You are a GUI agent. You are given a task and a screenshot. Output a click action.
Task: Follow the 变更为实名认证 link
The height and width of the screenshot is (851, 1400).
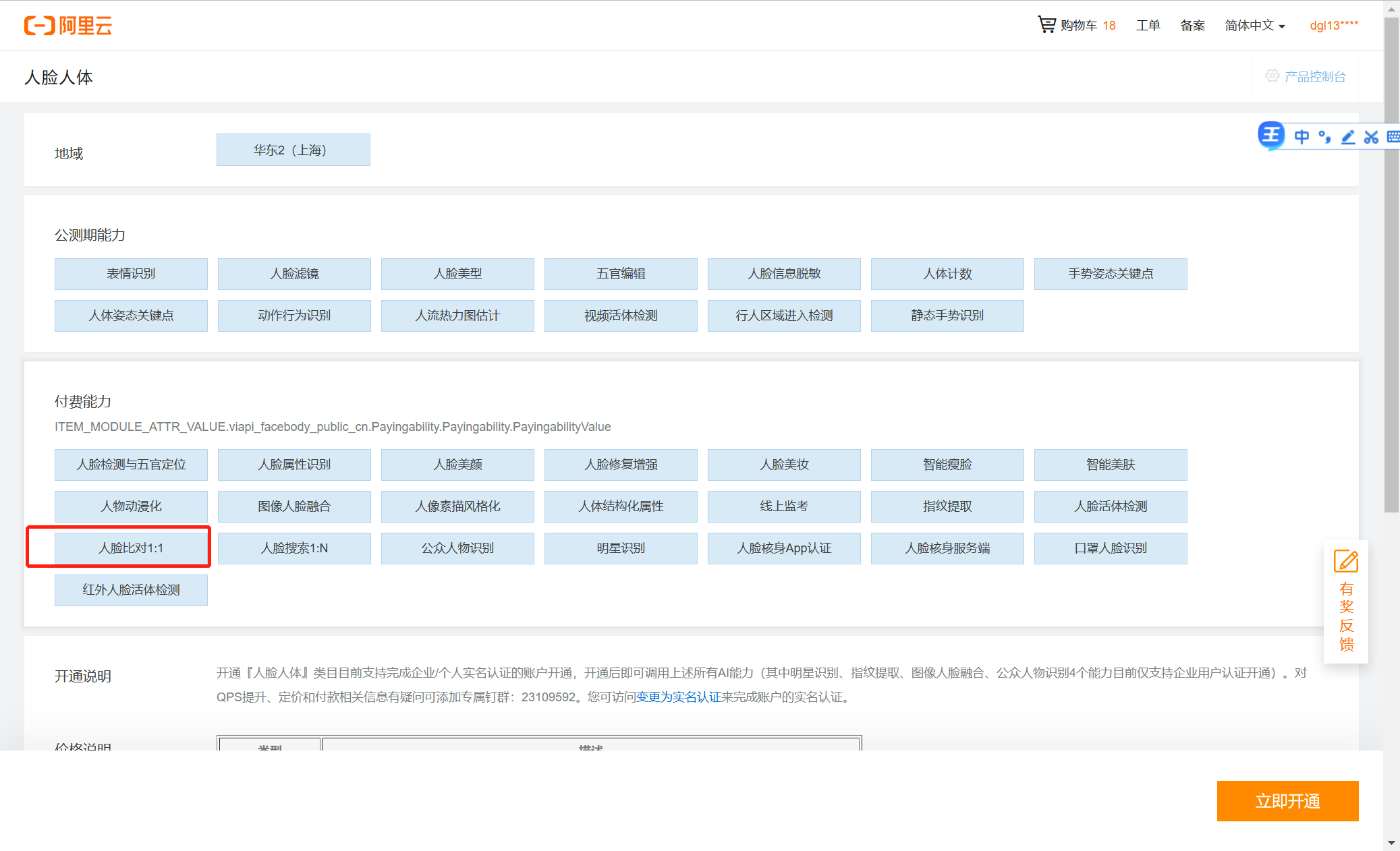(678, 697)
